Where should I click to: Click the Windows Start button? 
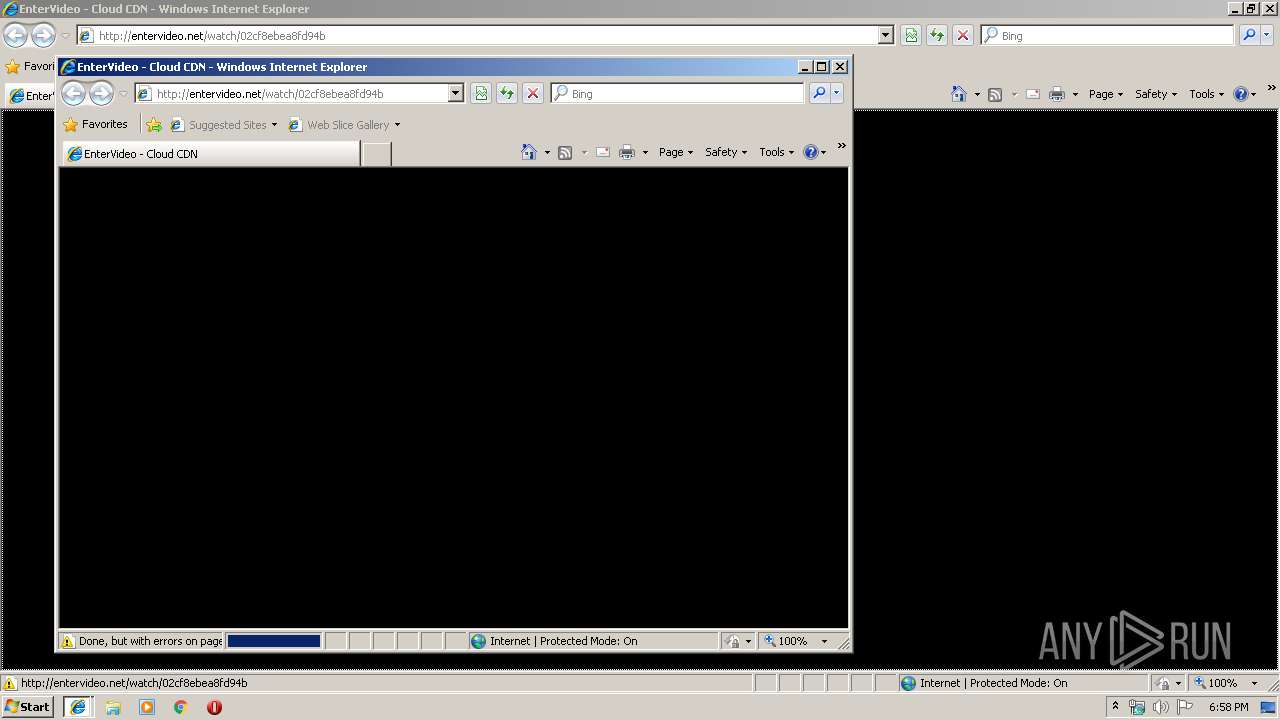click(28, 707)
